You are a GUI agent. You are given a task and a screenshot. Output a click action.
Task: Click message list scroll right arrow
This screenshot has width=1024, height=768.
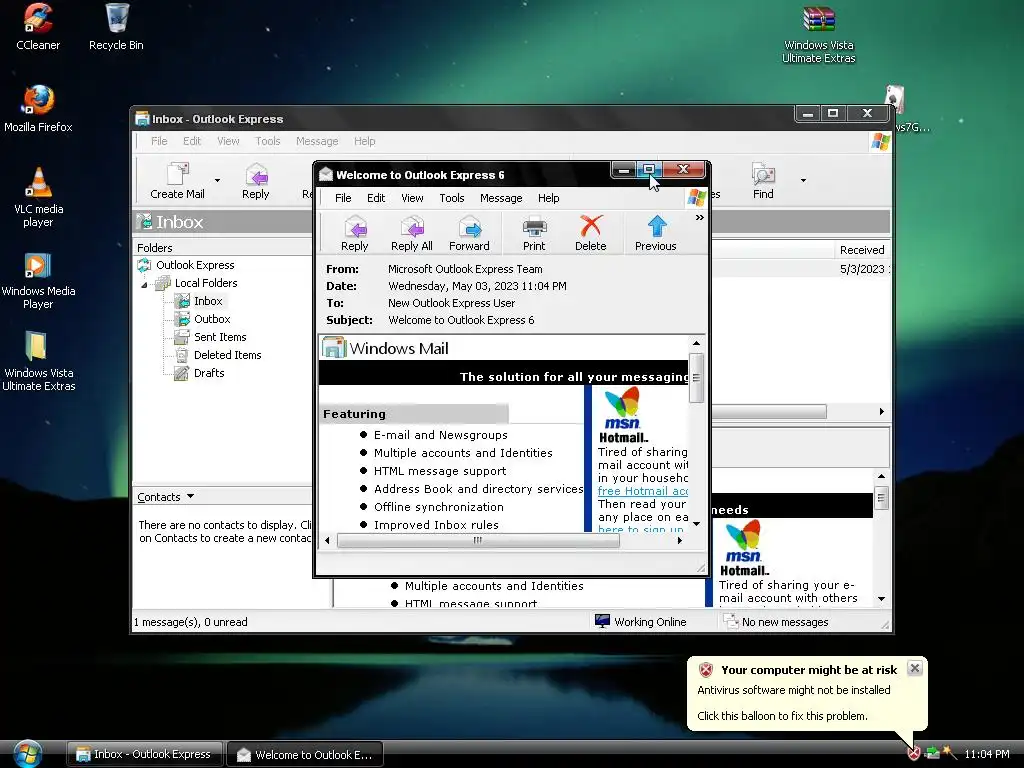[882, 411]
